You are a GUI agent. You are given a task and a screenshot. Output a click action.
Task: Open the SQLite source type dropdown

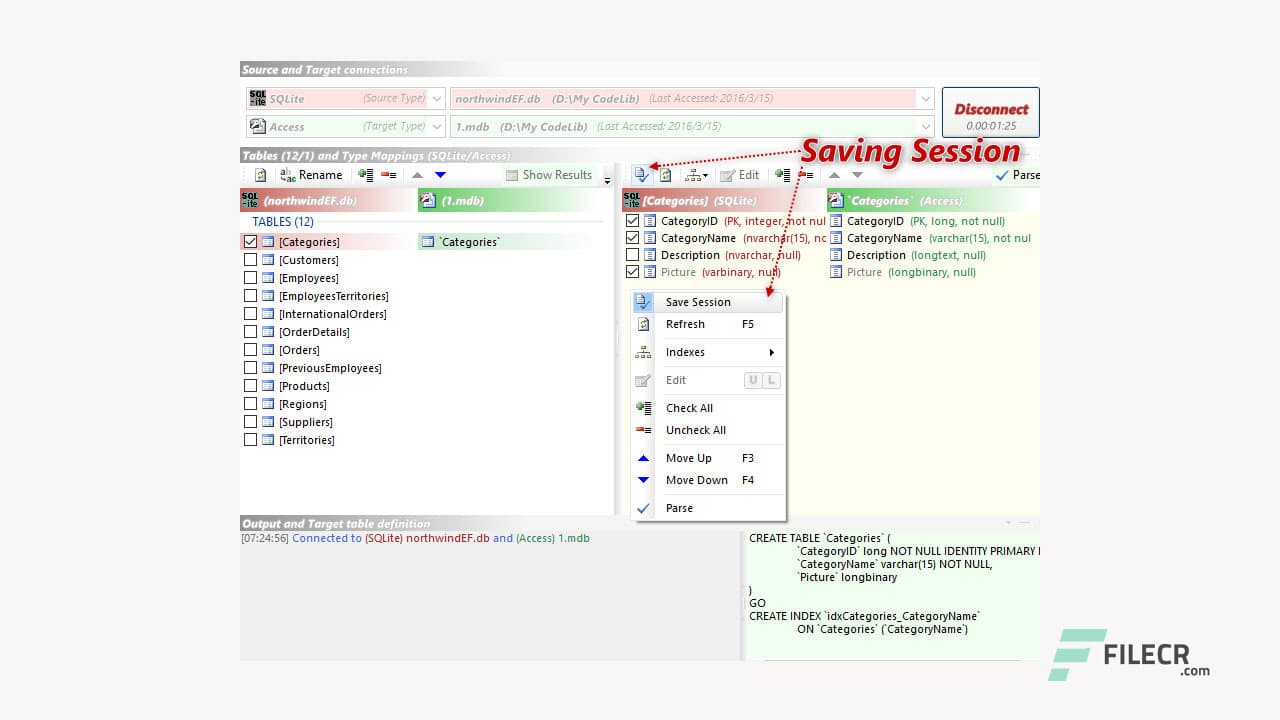pos(437,99)
